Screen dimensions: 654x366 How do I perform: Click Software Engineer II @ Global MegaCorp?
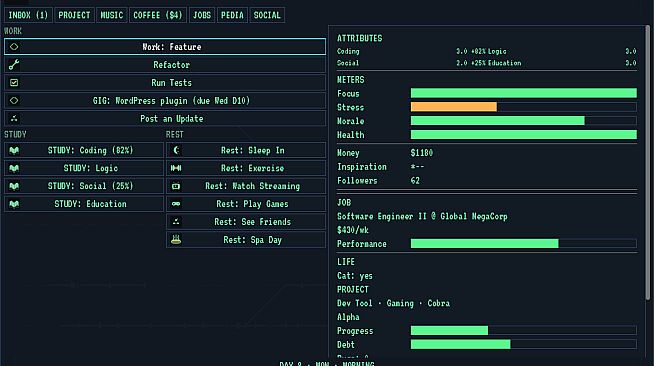tap(422, 216)
